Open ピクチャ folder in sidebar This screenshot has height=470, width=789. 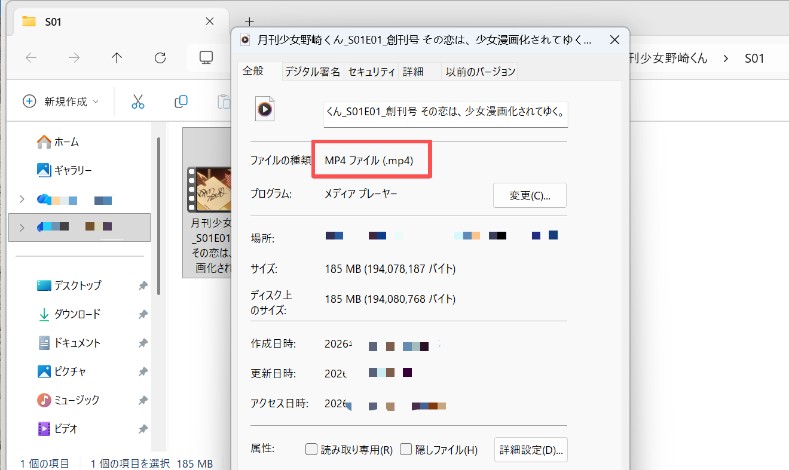pos(61,371)
